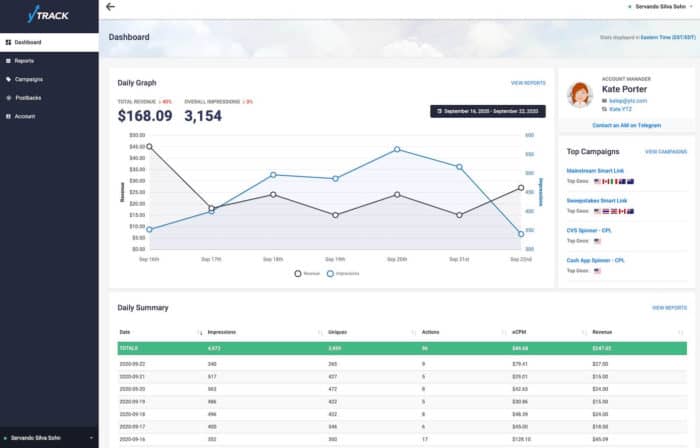Image resolution: width=700 pixels, height=448 pixels.
Task: Toggle Impressions series in chart legend
Action: coord(343,274)
